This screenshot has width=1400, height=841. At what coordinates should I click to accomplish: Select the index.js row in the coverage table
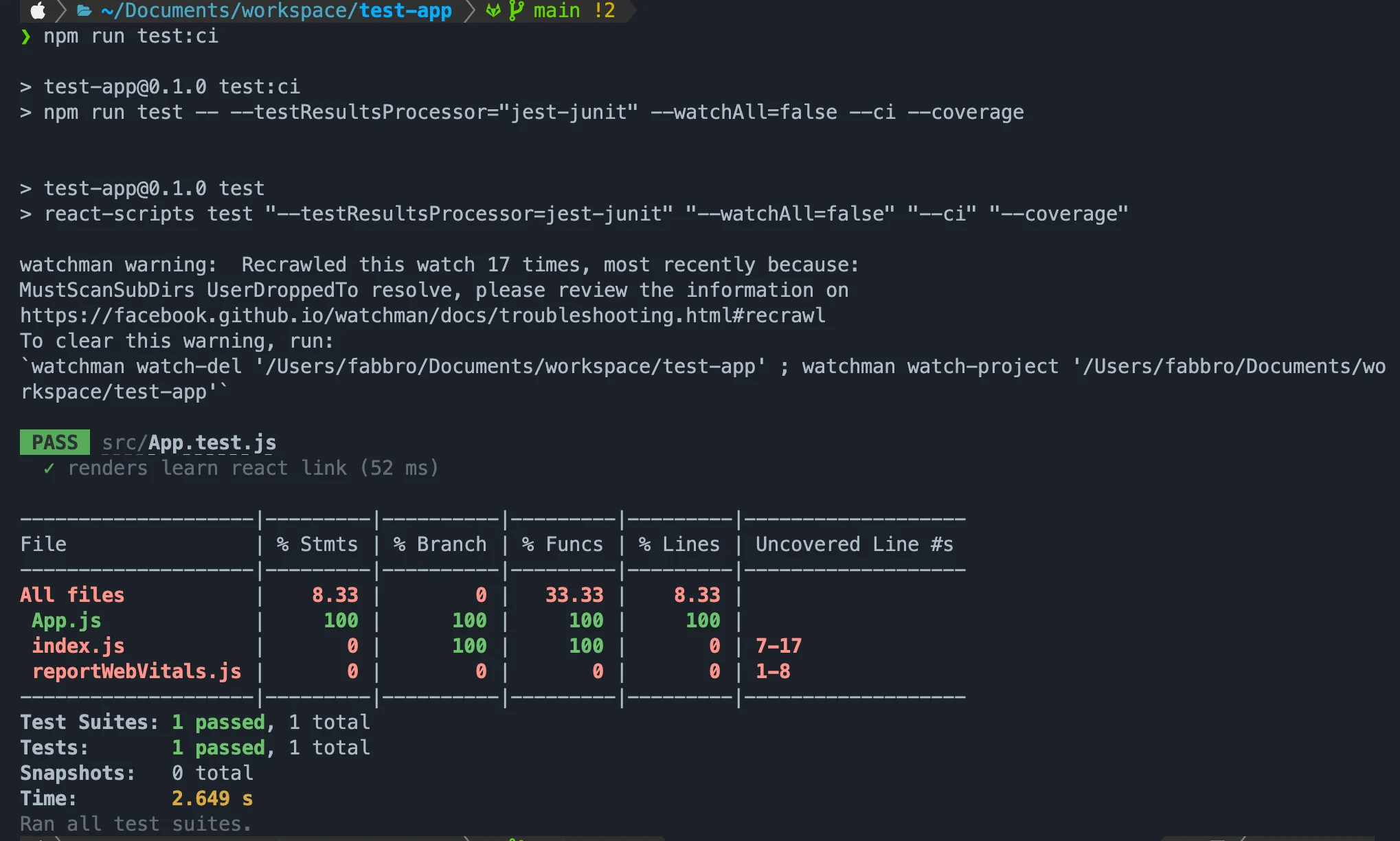click(78, 645)
